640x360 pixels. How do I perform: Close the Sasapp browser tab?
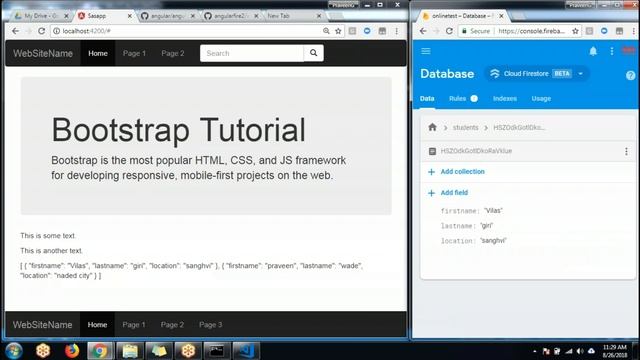point(129,16)
